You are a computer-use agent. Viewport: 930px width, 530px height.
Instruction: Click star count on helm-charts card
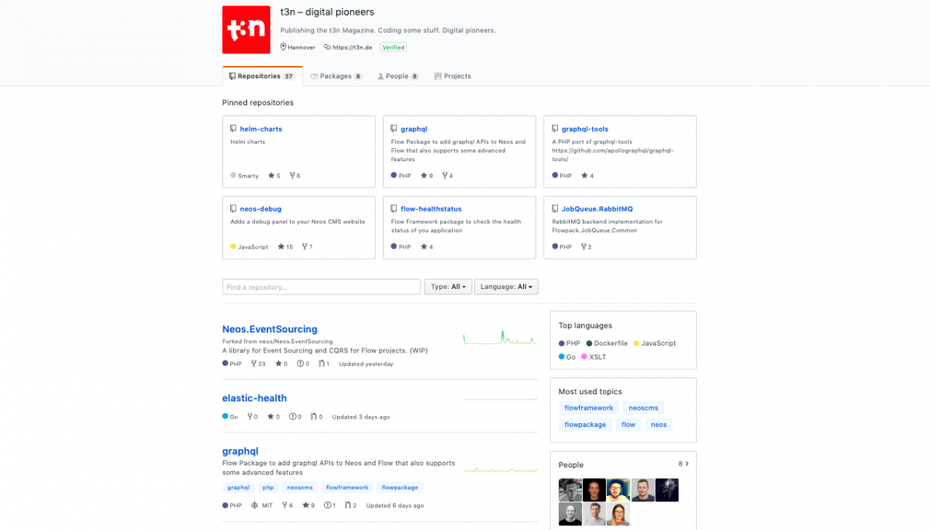click(274, 175)
